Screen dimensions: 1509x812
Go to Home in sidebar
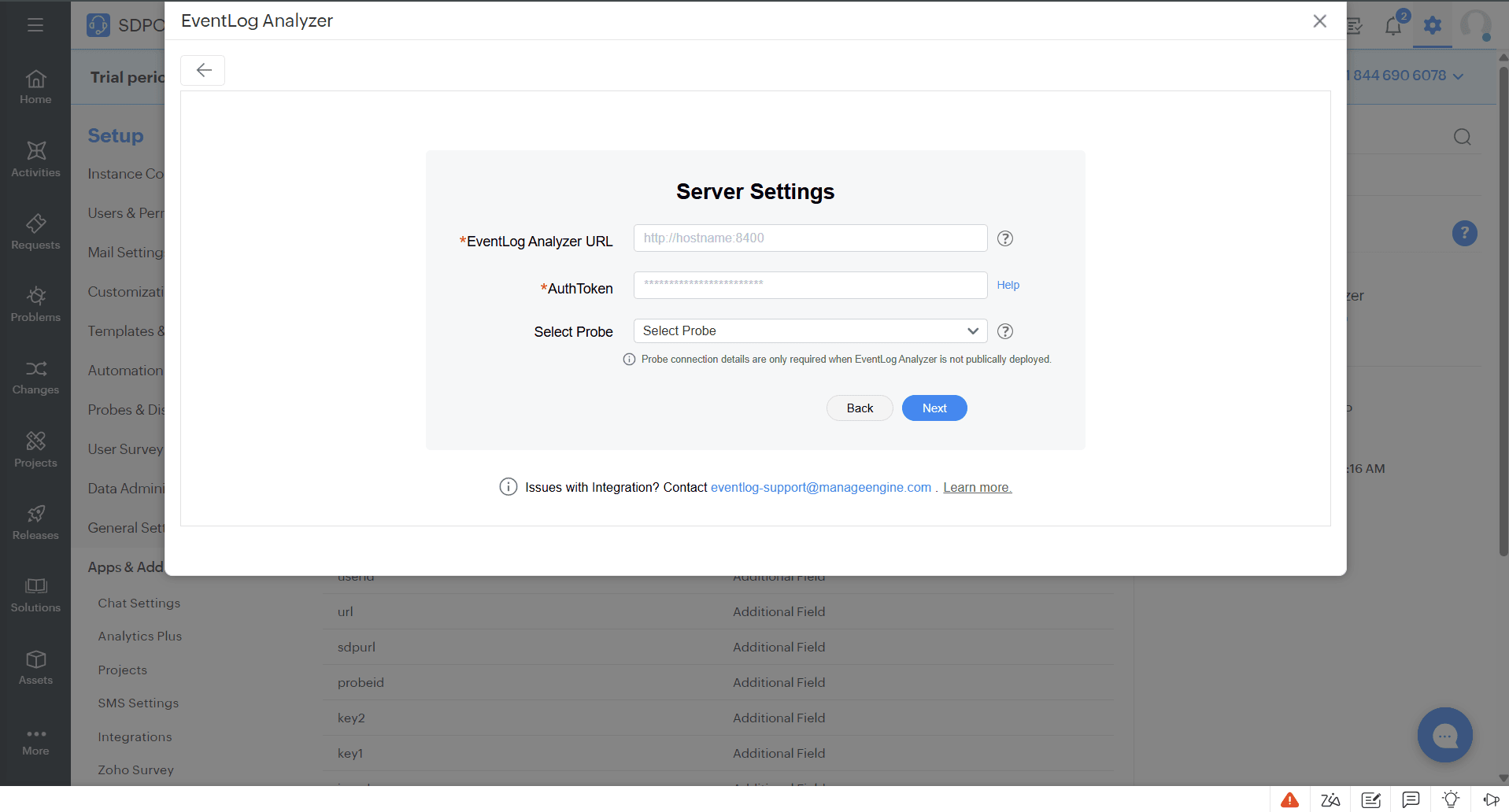pos(35,87)
